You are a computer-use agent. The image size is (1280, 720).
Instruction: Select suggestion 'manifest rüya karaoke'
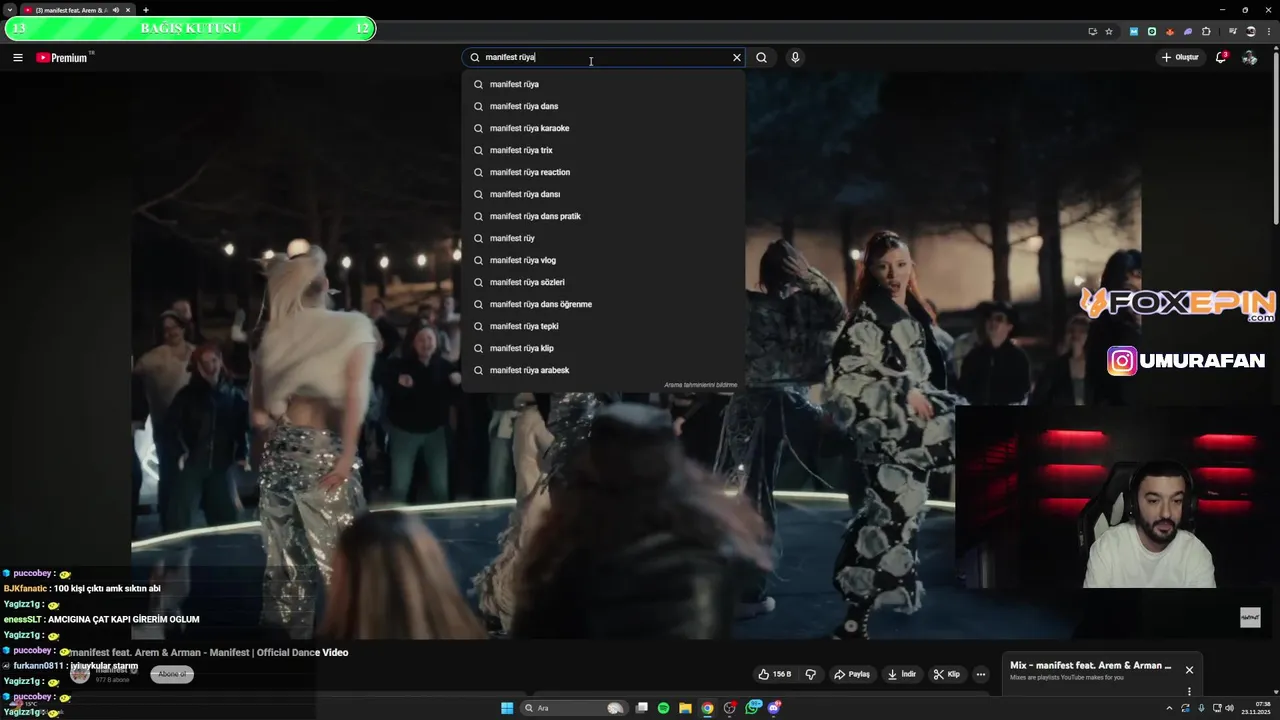(603, 128)
